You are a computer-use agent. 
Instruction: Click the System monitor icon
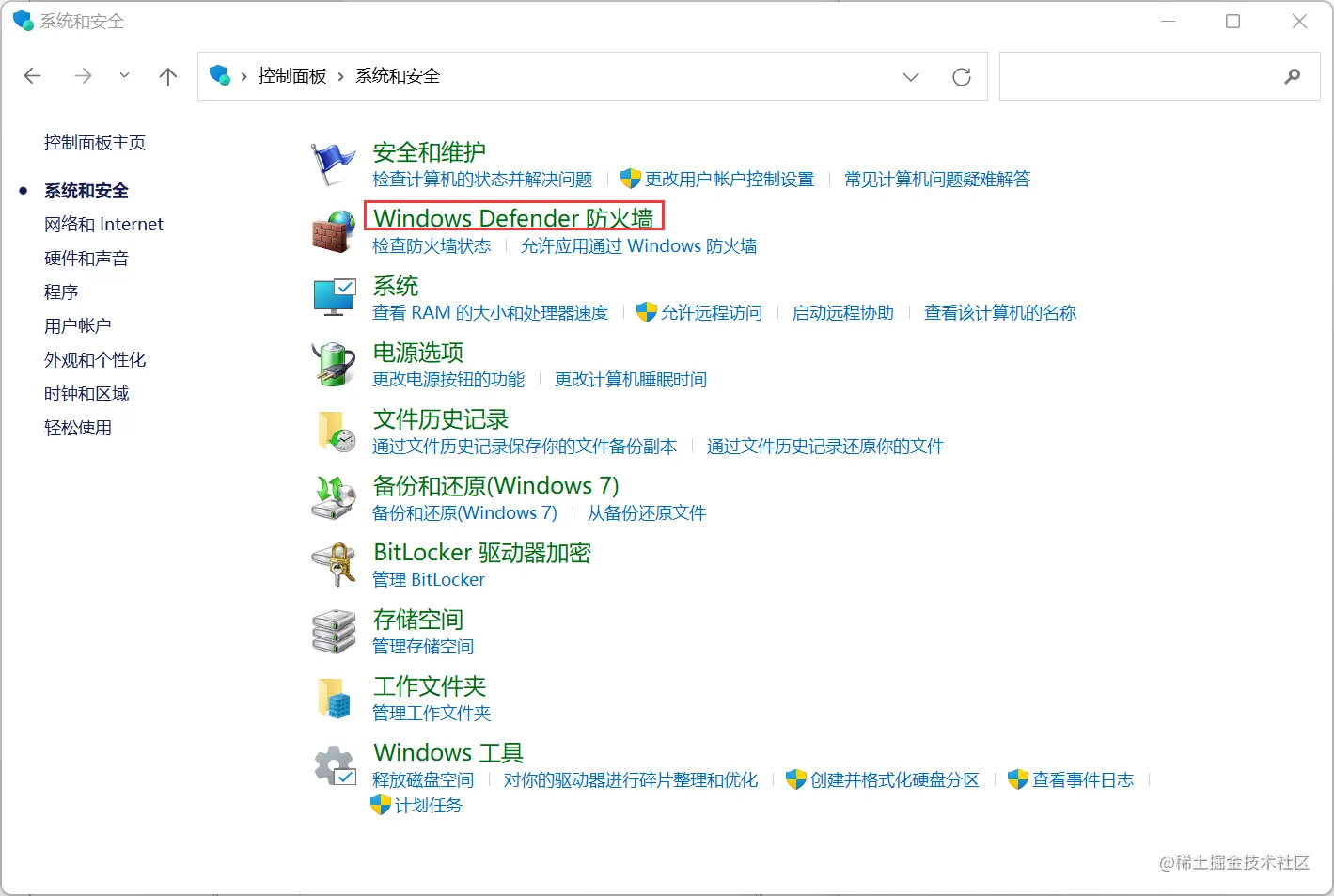[x=334, y=297]
